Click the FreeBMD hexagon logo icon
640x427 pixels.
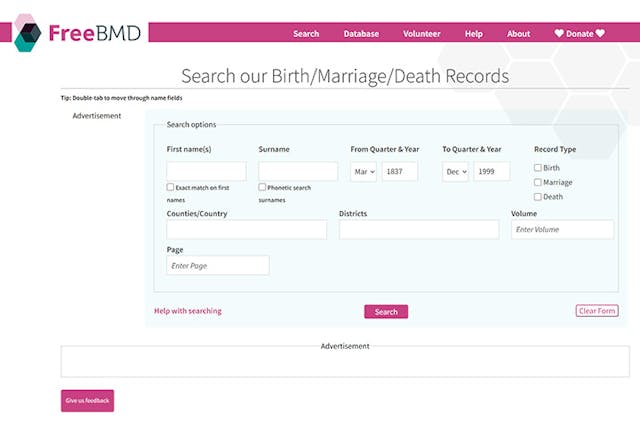(x=27, y=33)
